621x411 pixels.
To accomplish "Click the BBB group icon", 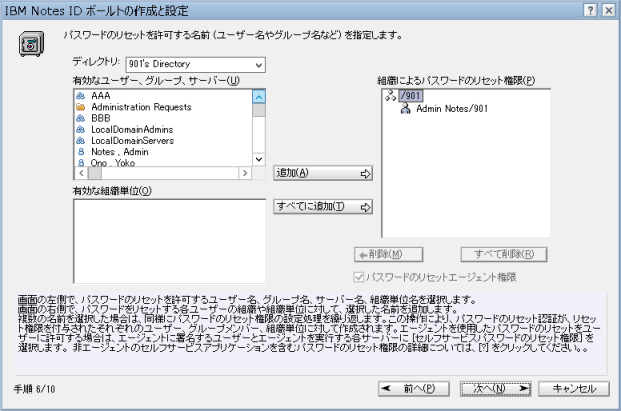I will [x=80, y=118].
